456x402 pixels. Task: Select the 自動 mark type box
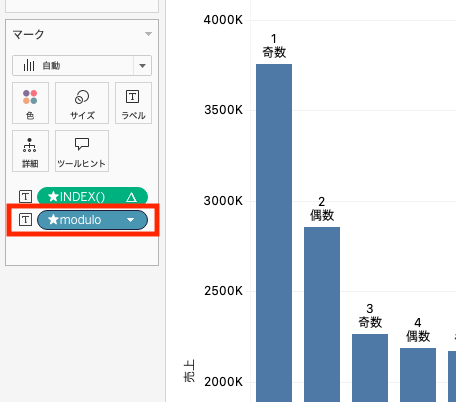(x=73, y=66)
